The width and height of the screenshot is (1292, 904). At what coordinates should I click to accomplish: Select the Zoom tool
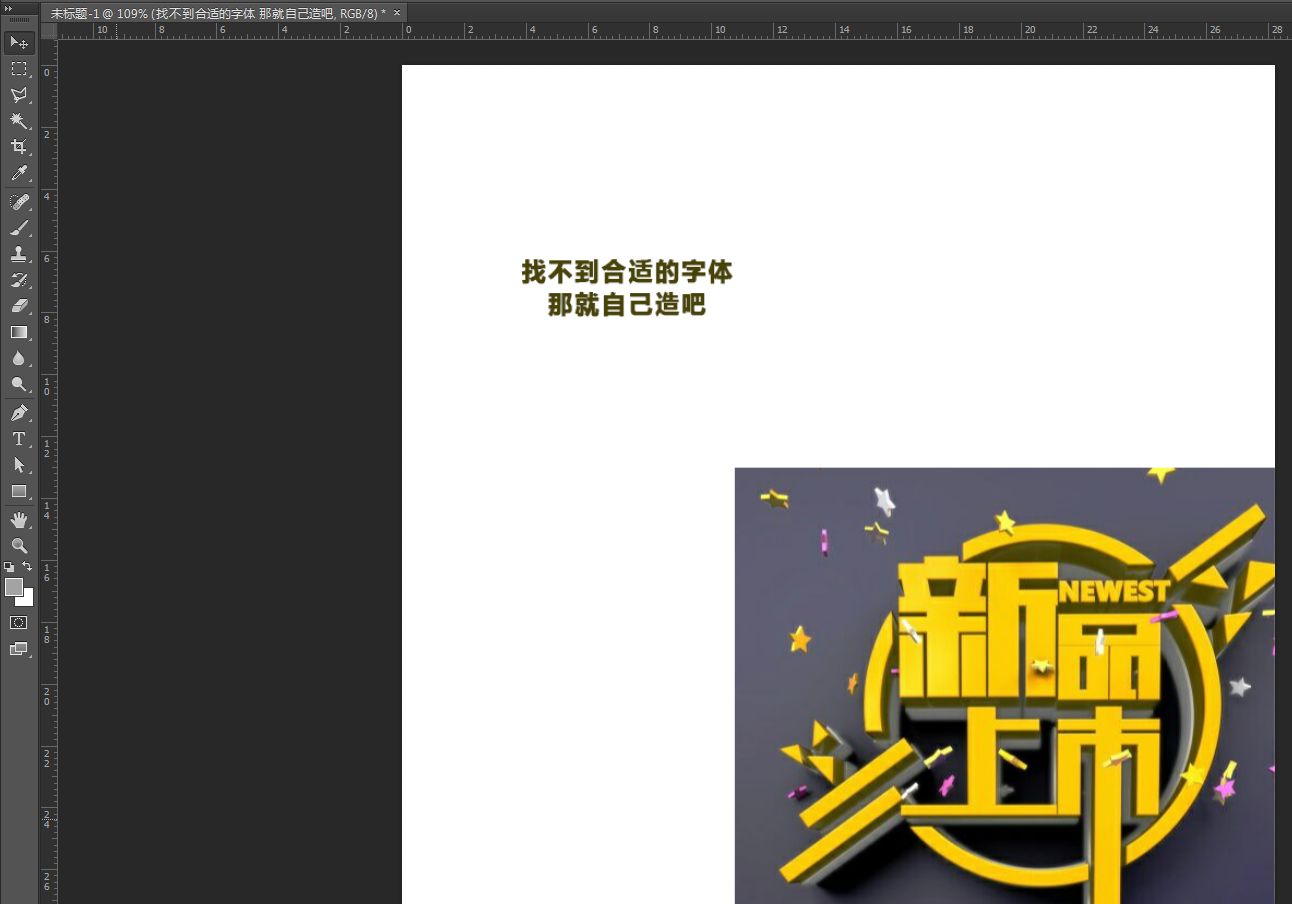pyautogui.click(x=19, y=545)
